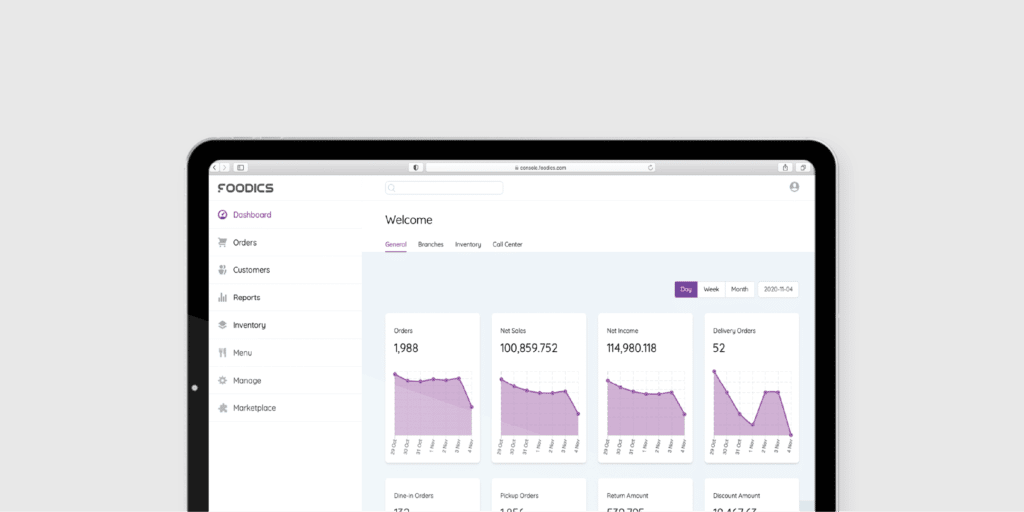Open the Call Center tab
The width and height of the screenshot is (1024, 512).
507,244
